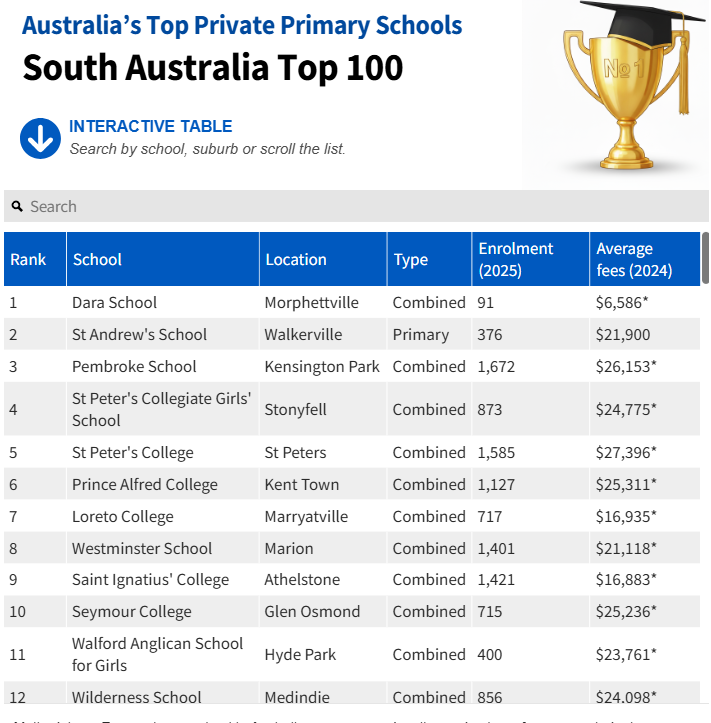Click the enrolment value 1,401

point(496,548)
